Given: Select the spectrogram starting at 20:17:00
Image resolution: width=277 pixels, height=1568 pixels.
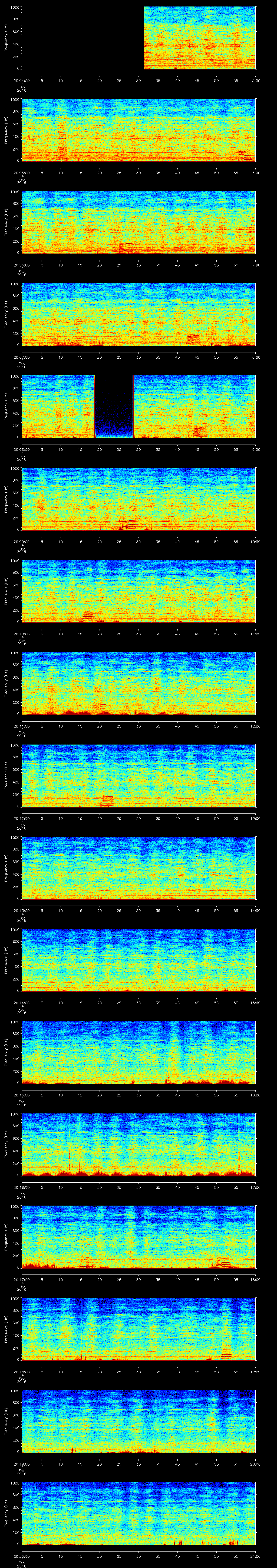Looking at the screenshot, I should [139, 1237].
